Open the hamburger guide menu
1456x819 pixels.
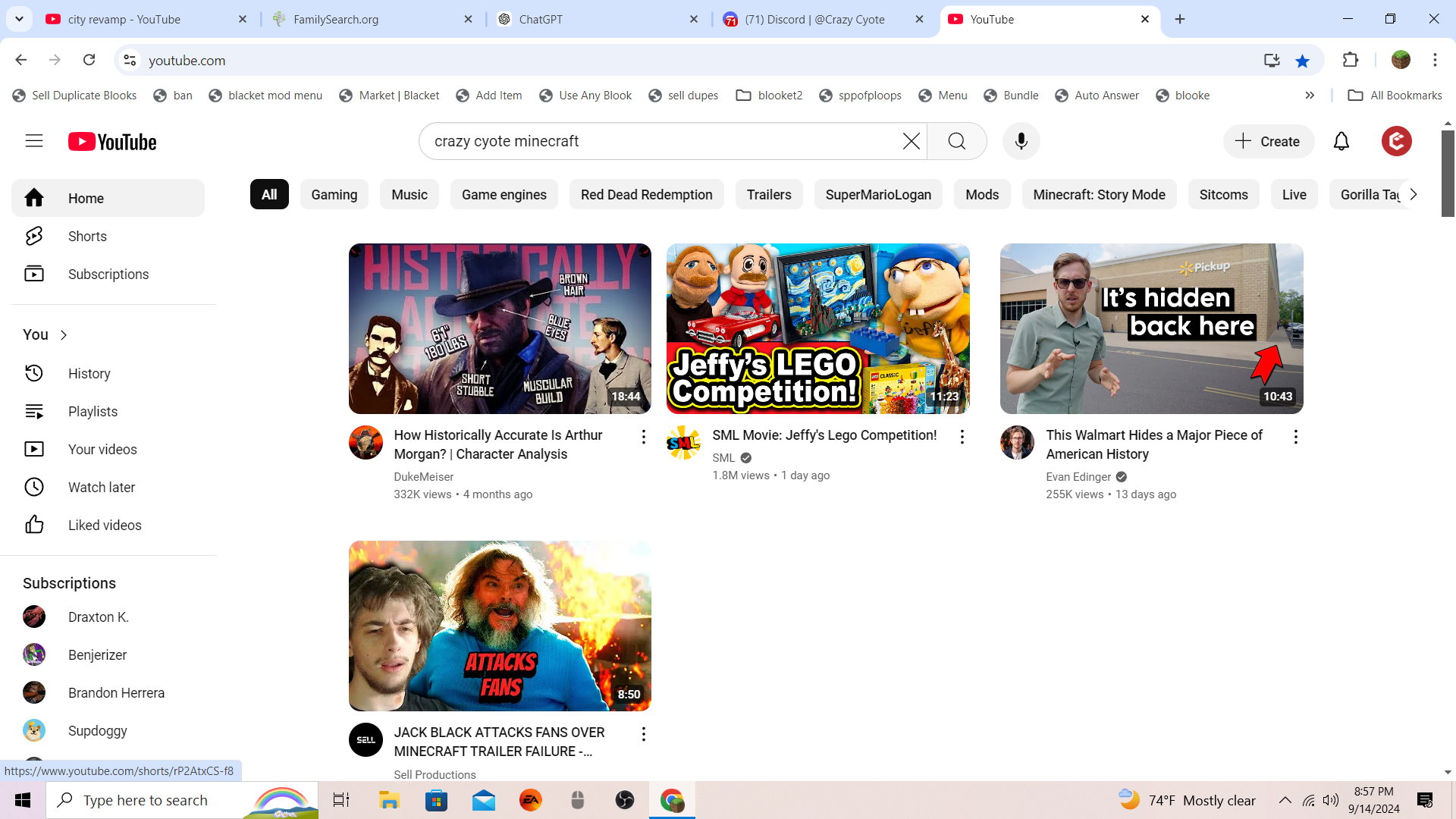pos(34,141)
